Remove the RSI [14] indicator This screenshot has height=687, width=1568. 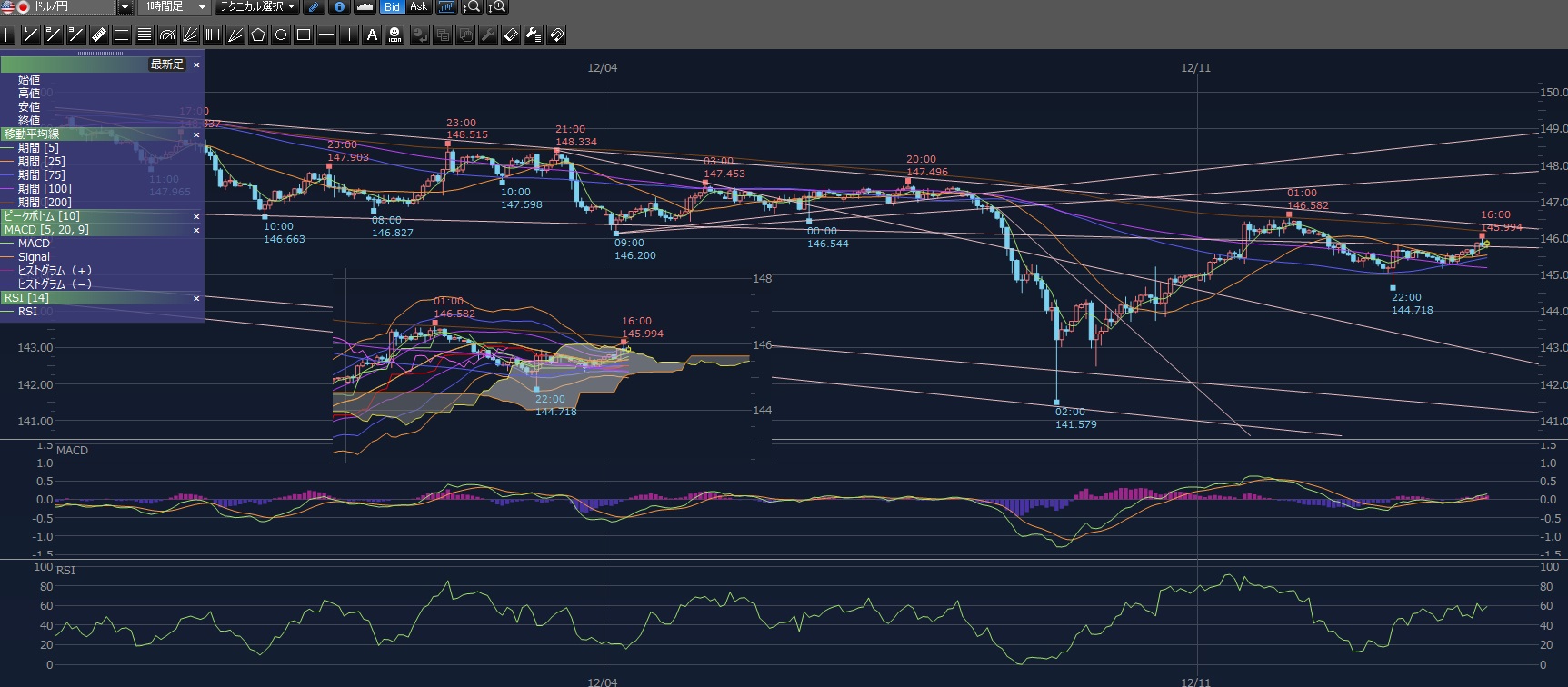[x=196, y=298]
